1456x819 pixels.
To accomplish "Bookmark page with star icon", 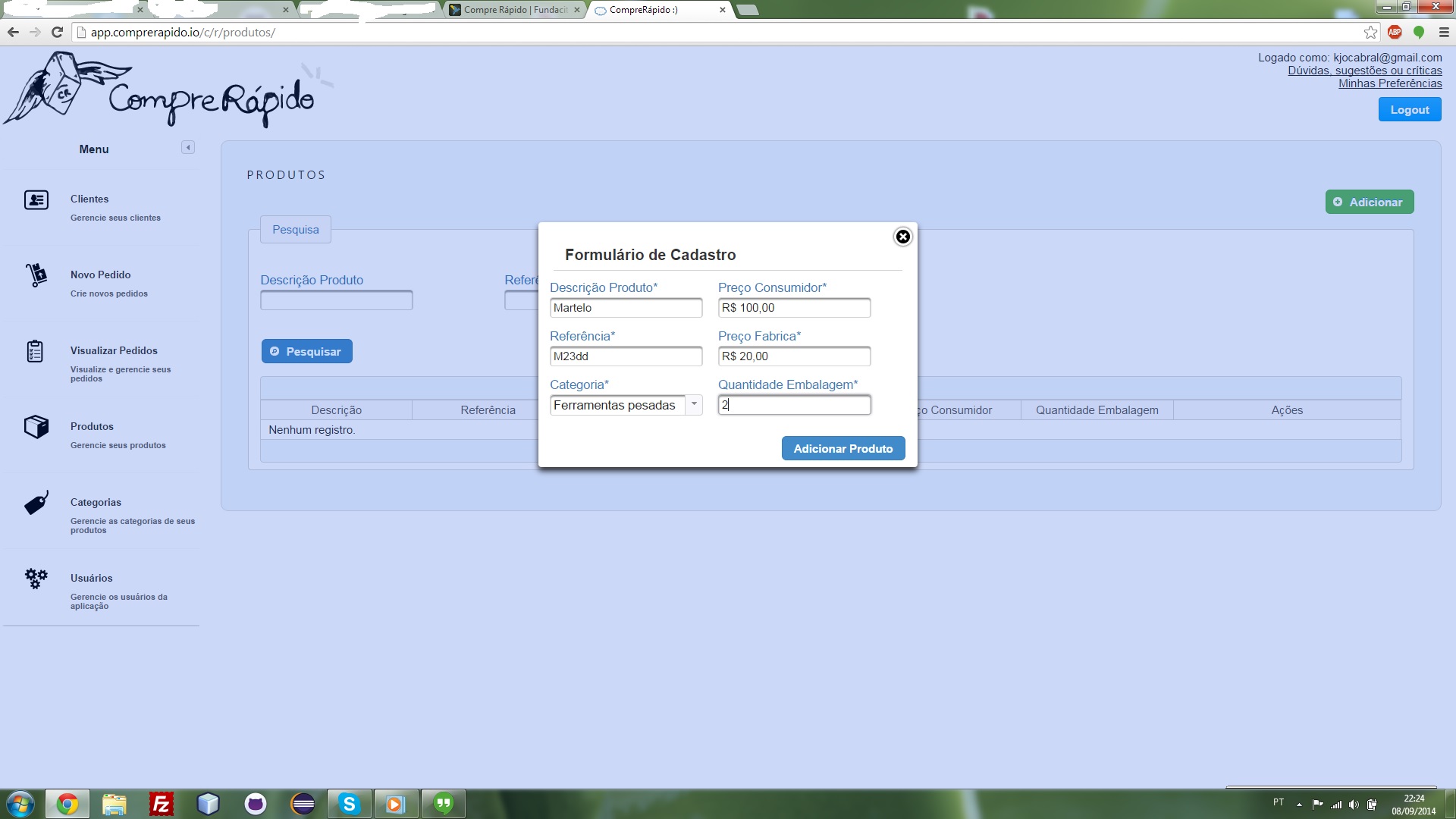I will [x=1370, y=32].
